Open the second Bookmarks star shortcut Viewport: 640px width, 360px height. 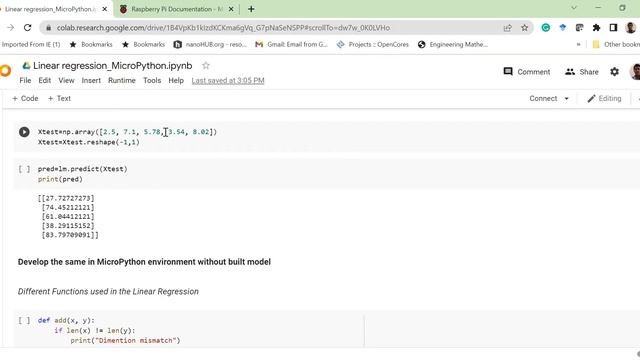143,44
